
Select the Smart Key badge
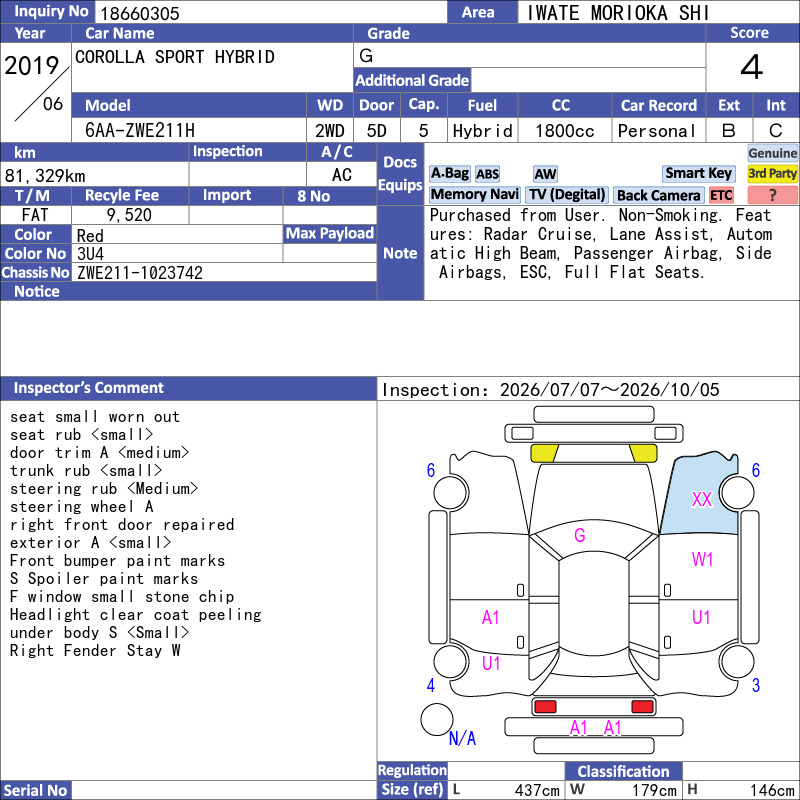point(698,173)
